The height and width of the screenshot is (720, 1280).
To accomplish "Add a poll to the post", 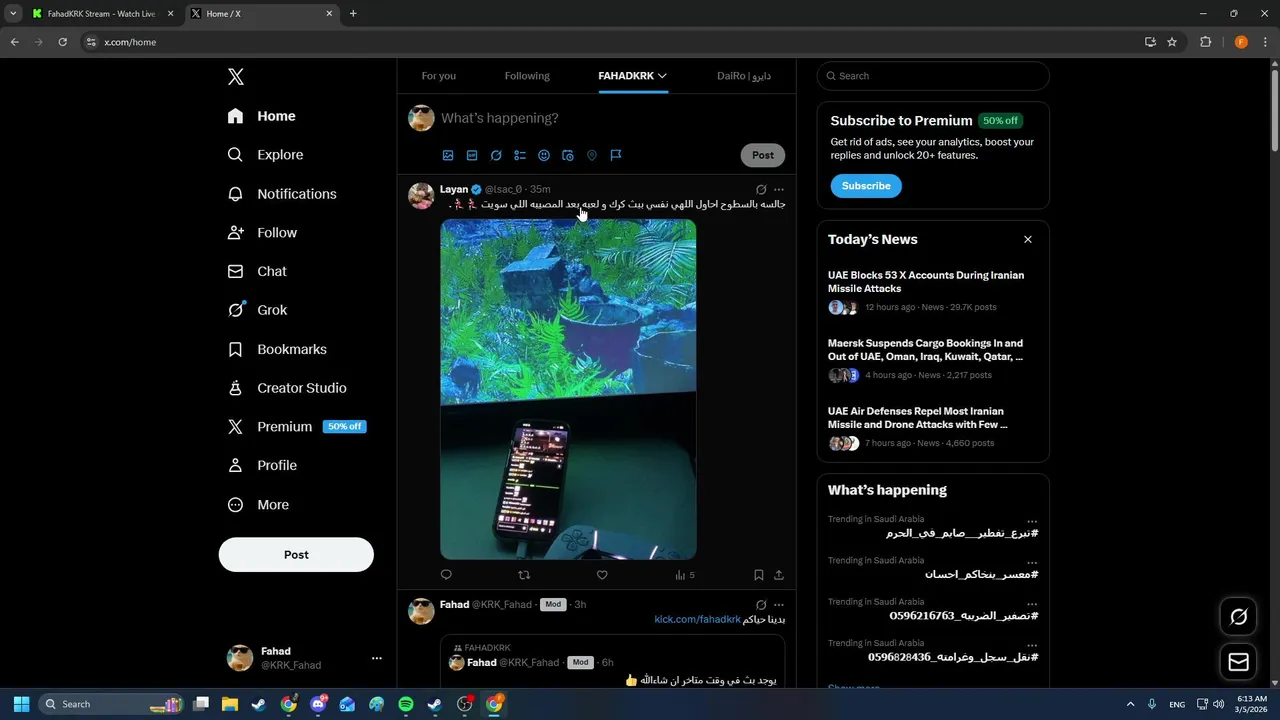I will coord(520,155).
